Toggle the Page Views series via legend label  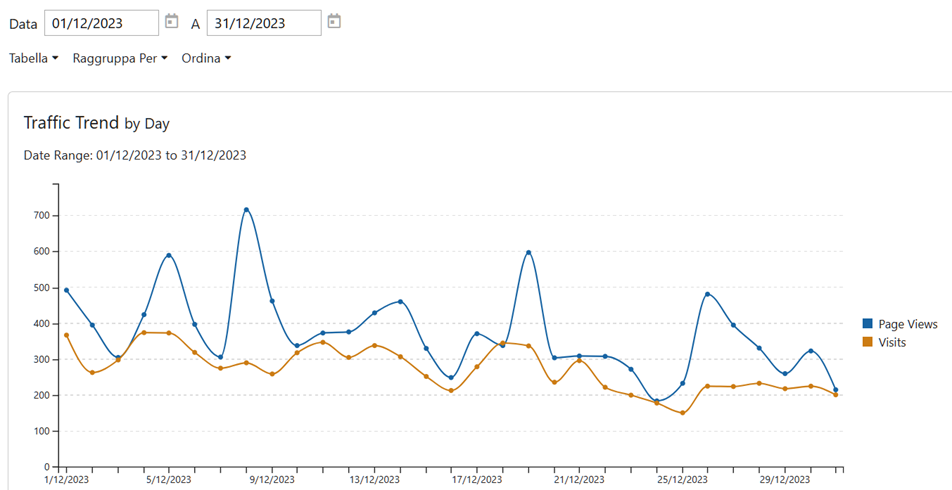click(x=907, y=324)
